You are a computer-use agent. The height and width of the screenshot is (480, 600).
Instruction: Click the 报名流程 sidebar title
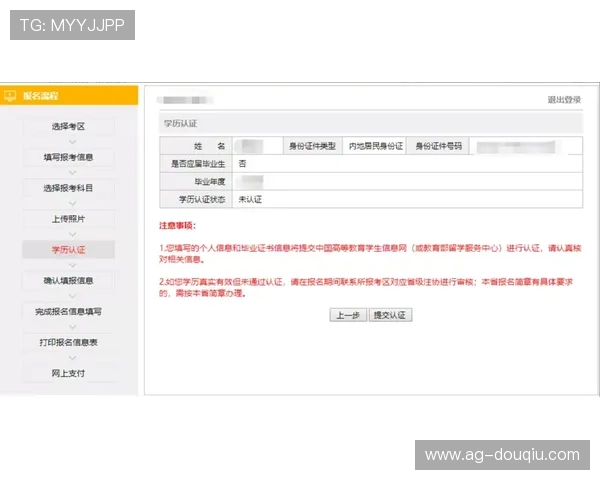pyautogui.click(x=41, y=96)
